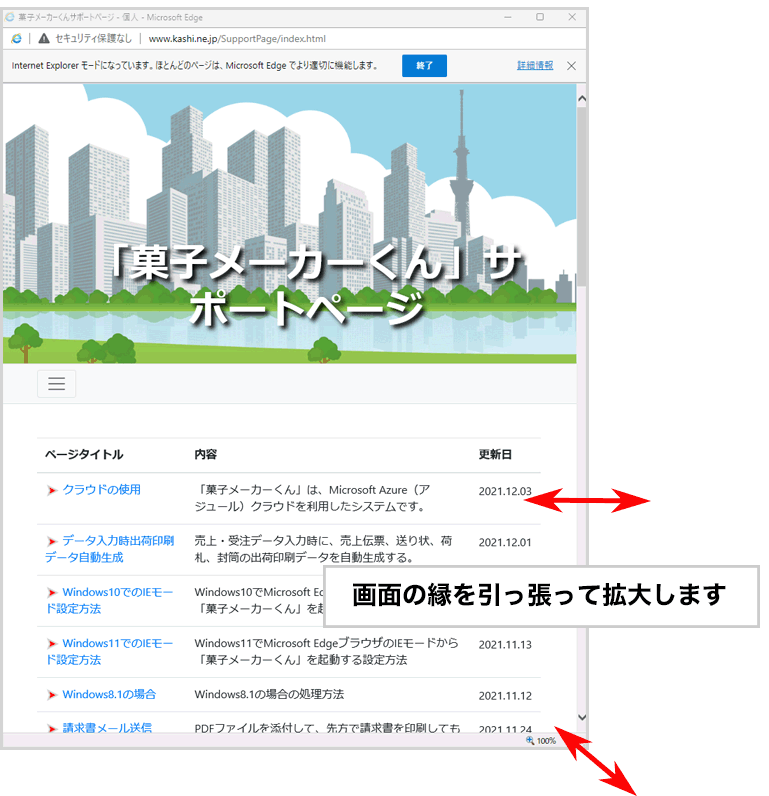Click the city skyline banner image
This screenshot has height=796, width=769.
click(290, 224)
